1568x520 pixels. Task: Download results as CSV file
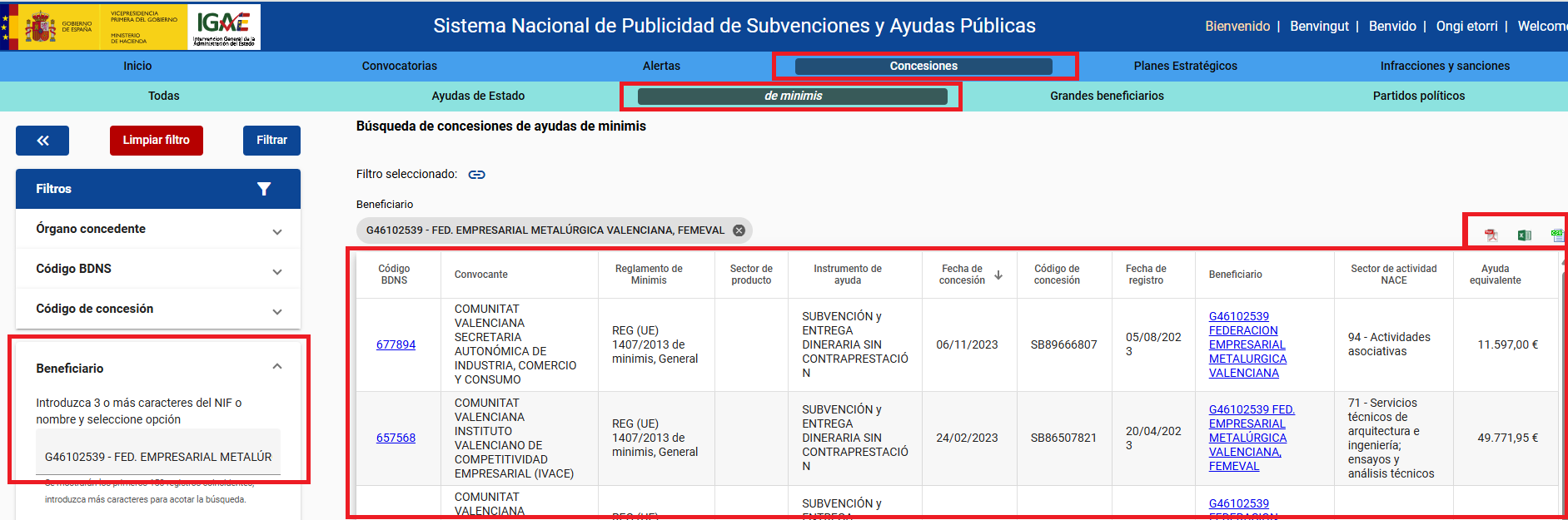1556,235
